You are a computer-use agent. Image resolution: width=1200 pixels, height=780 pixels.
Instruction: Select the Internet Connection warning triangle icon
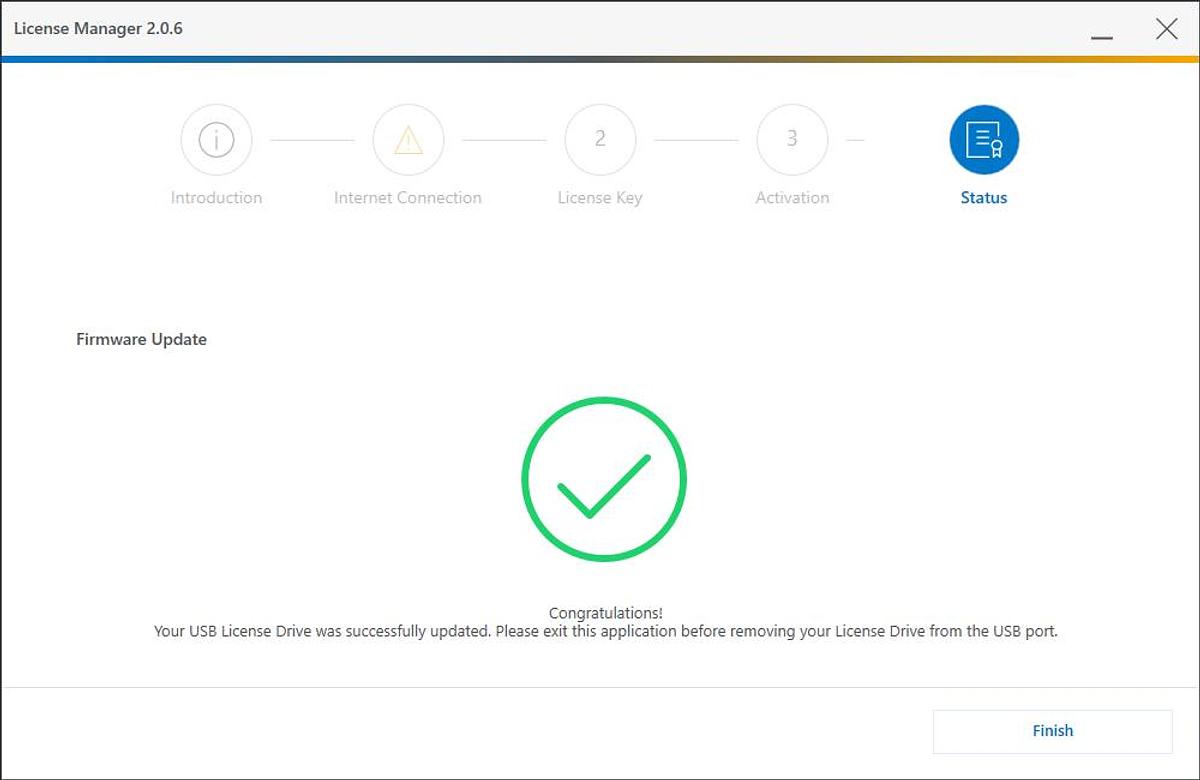(x=408, y=140)
